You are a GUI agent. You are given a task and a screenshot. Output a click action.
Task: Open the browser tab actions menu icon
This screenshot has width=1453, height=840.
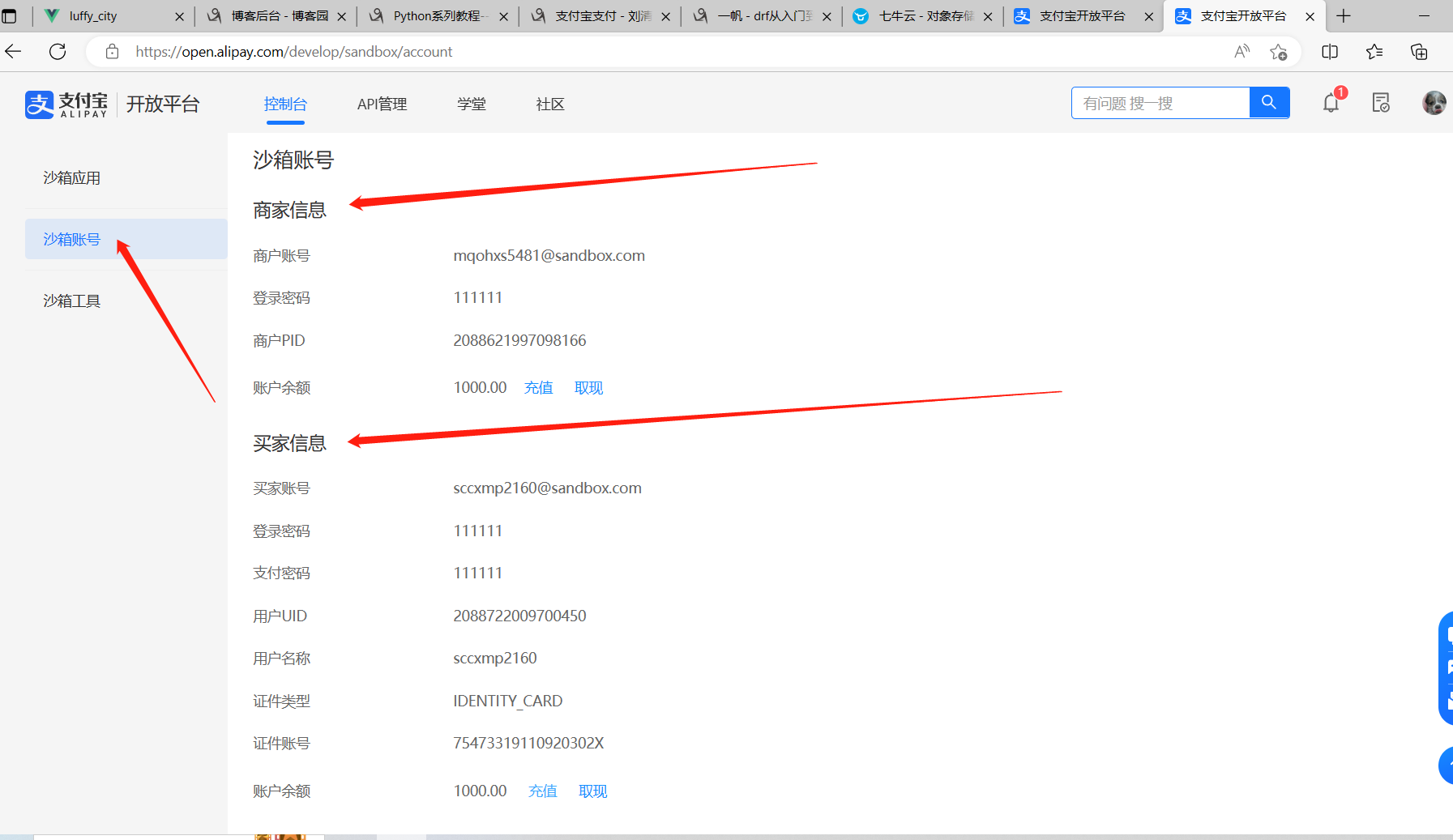point(10,15)
